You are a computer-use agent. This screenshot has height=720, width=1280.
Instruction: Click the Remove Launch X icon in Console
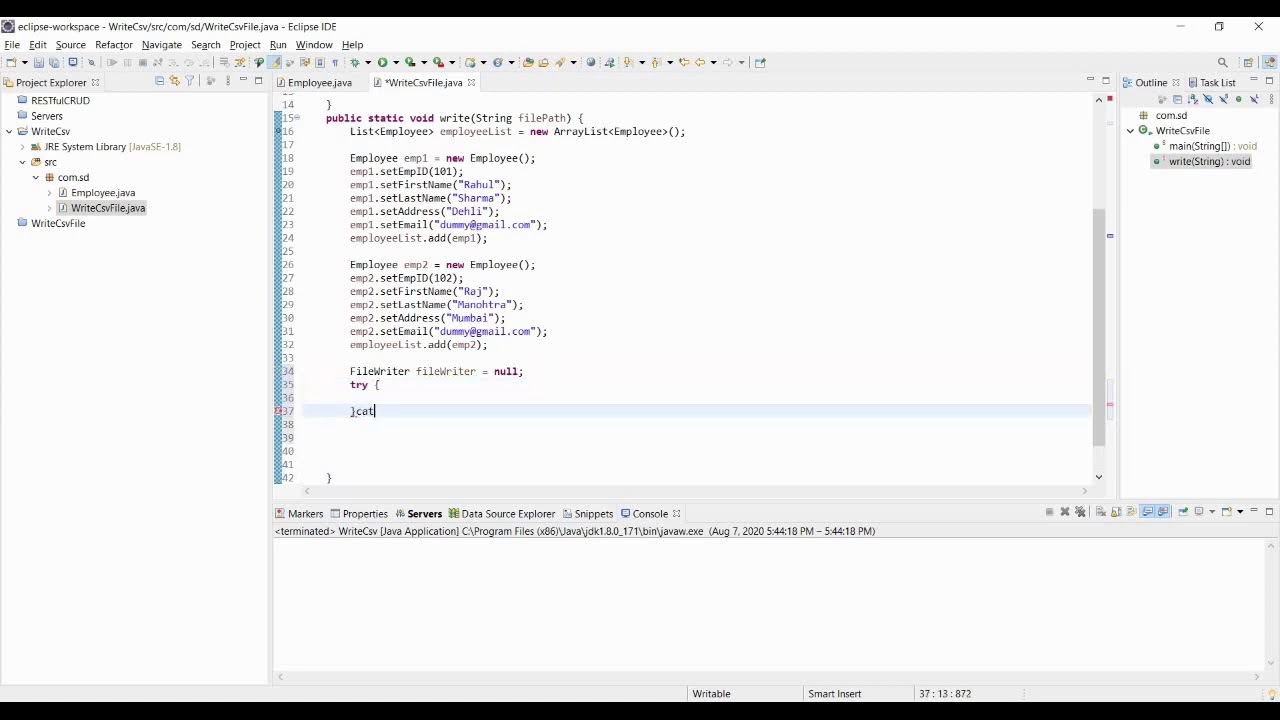coord(1065,512)
